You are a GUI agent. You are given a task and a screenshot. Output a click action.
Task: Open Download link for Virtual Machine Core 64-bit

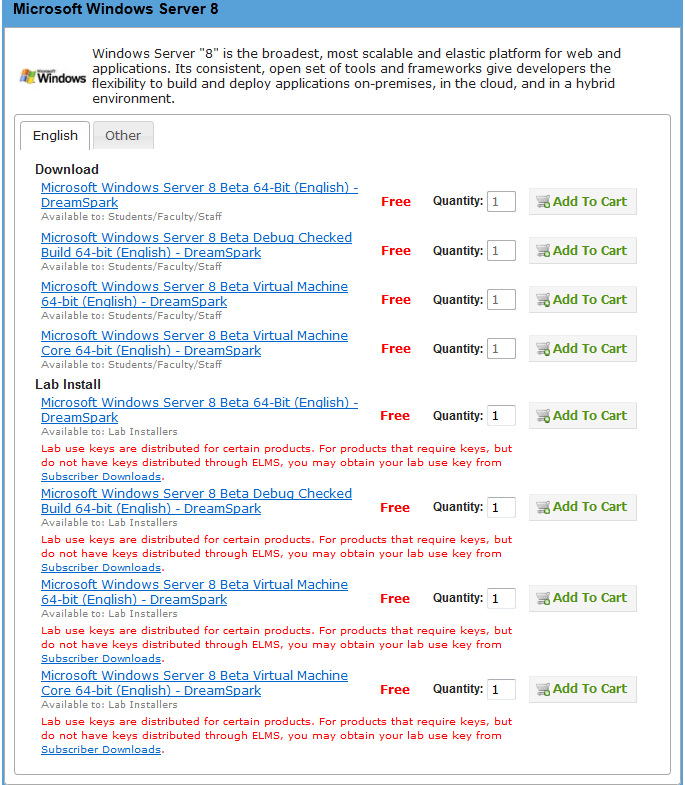(194, 343)
